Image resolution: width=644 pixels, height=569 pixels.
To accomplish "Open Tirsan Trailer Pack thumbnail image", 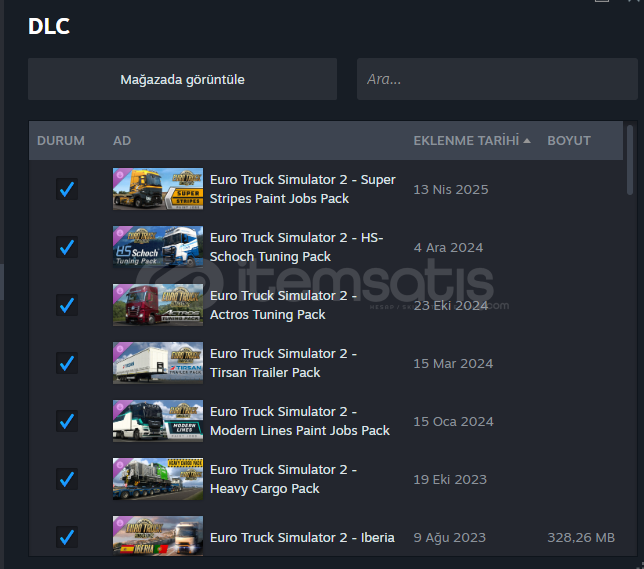I will (158, 363).
